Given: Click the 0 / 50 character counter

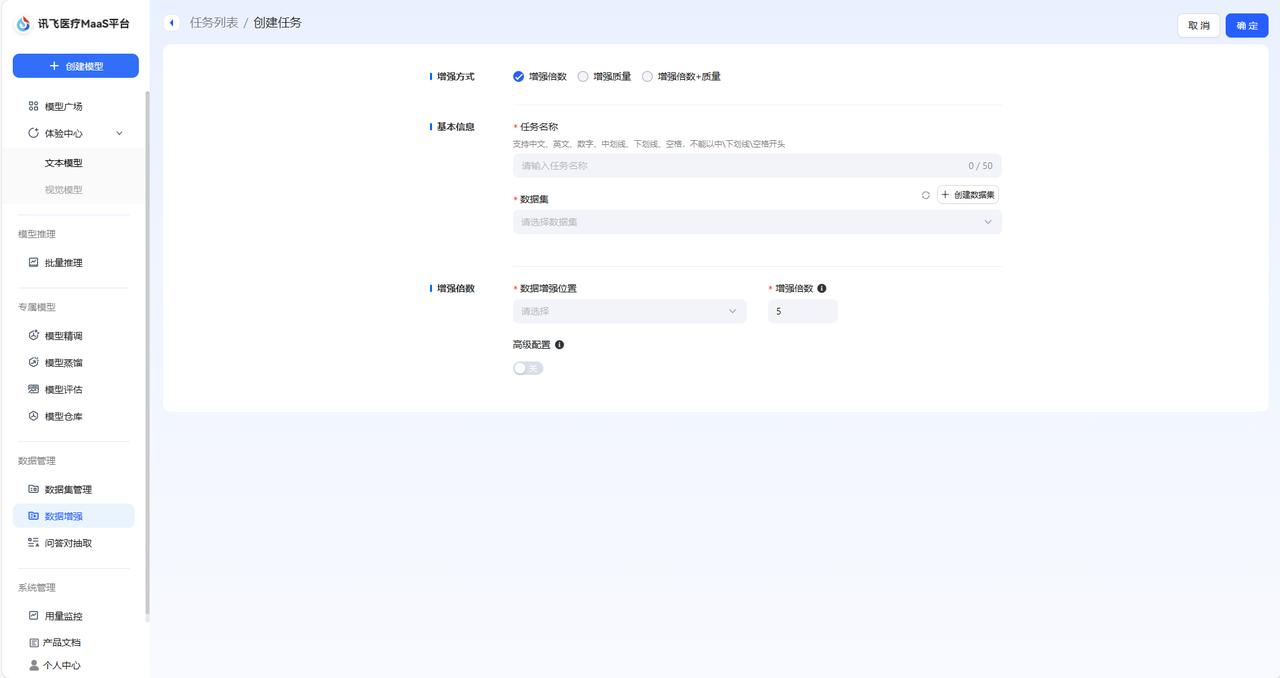Looking at the screenshot, I should pyautogui.click(x=980, y=166).
